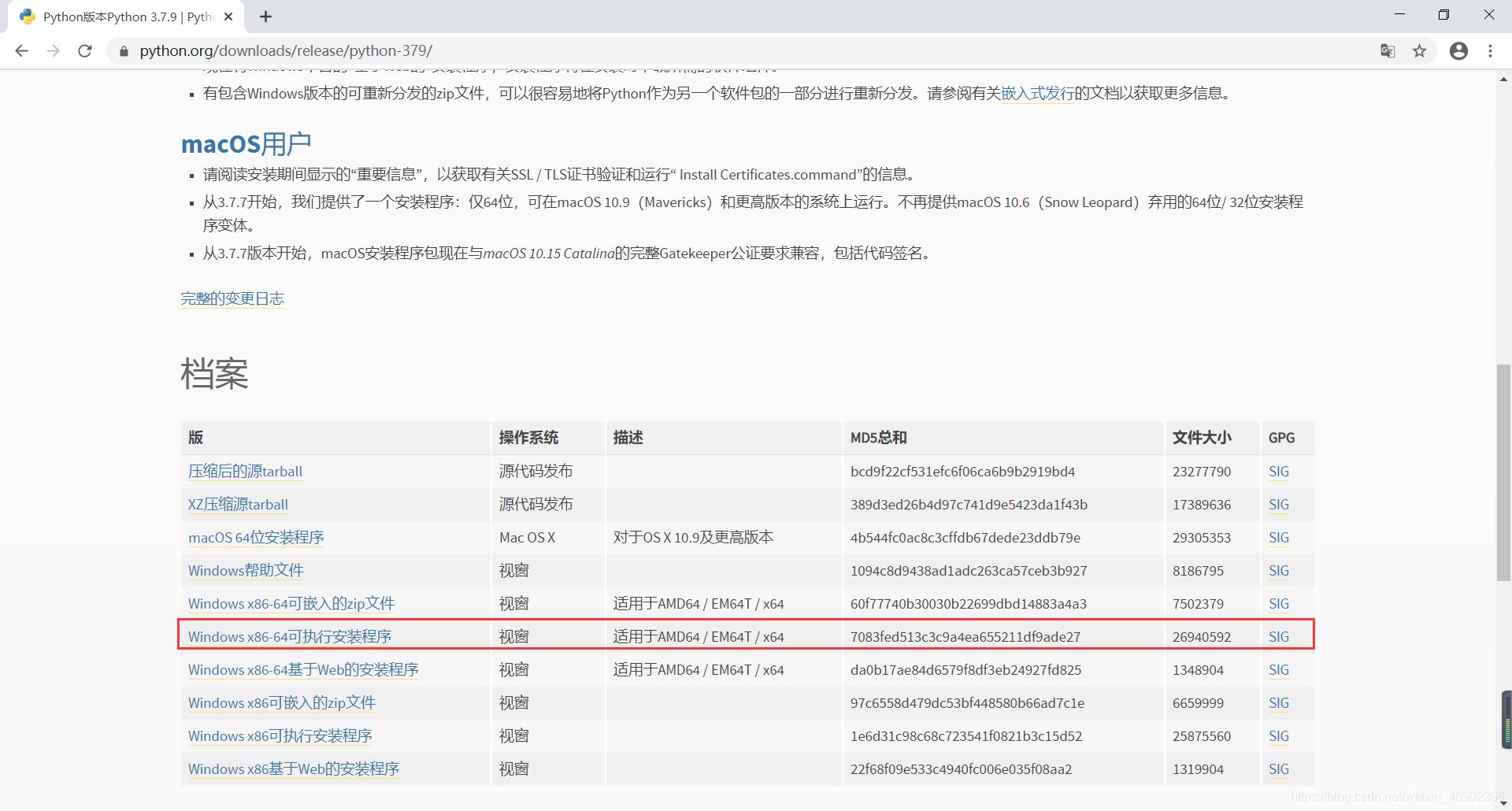Select the MD5 value da0b17ae84d6579f8df3eb24927fd825

pos(965,670)
